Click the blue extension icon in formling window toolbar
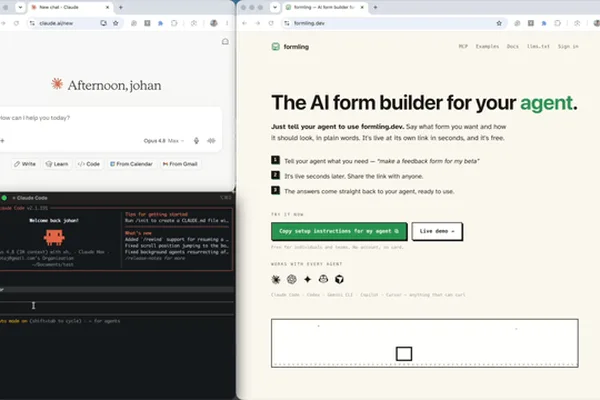 (544, 23)
